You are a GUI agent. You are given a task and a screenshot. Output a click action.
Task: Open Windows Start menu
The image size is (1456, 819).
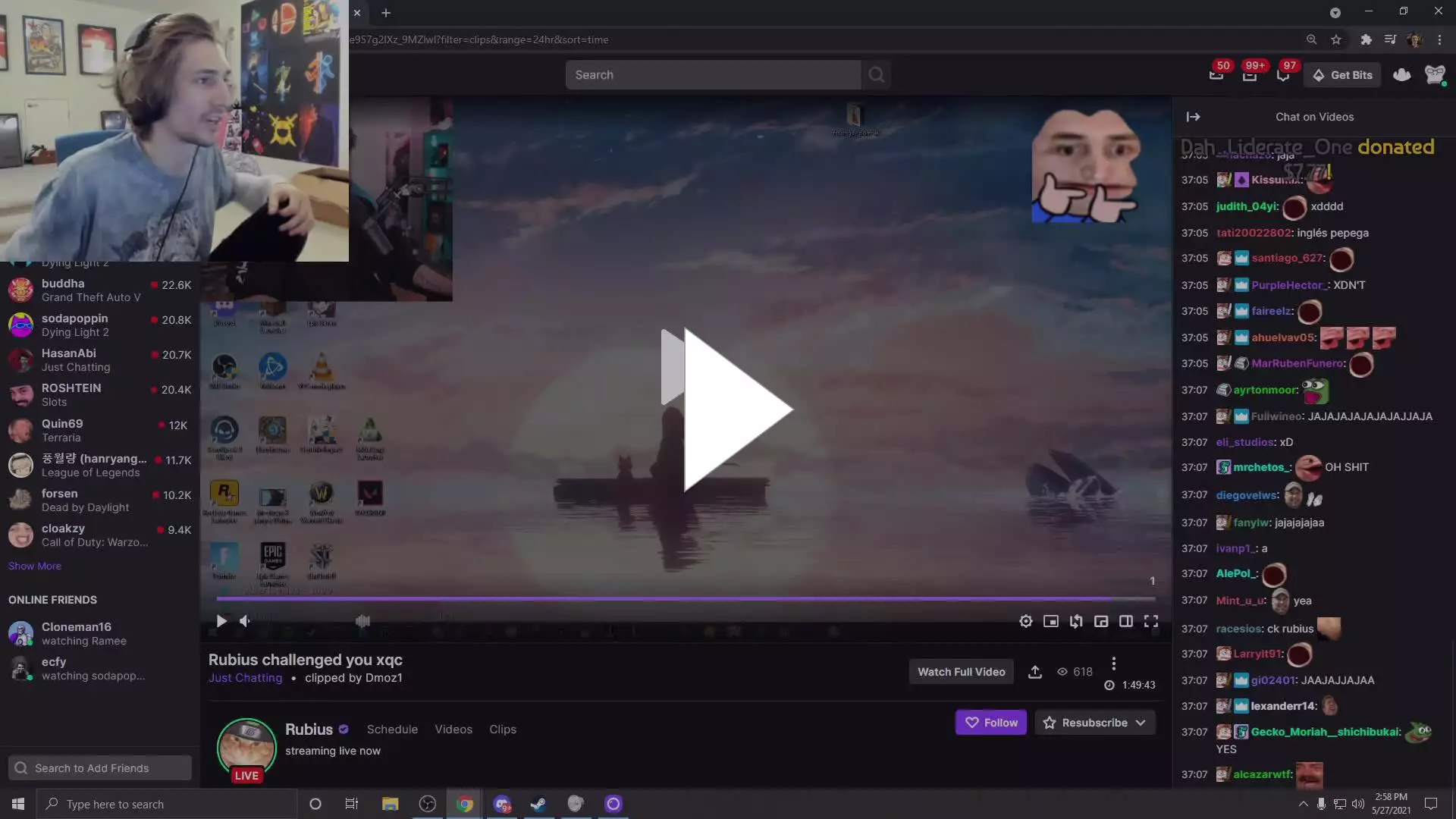pyautogui.click(x=18, y=804)
